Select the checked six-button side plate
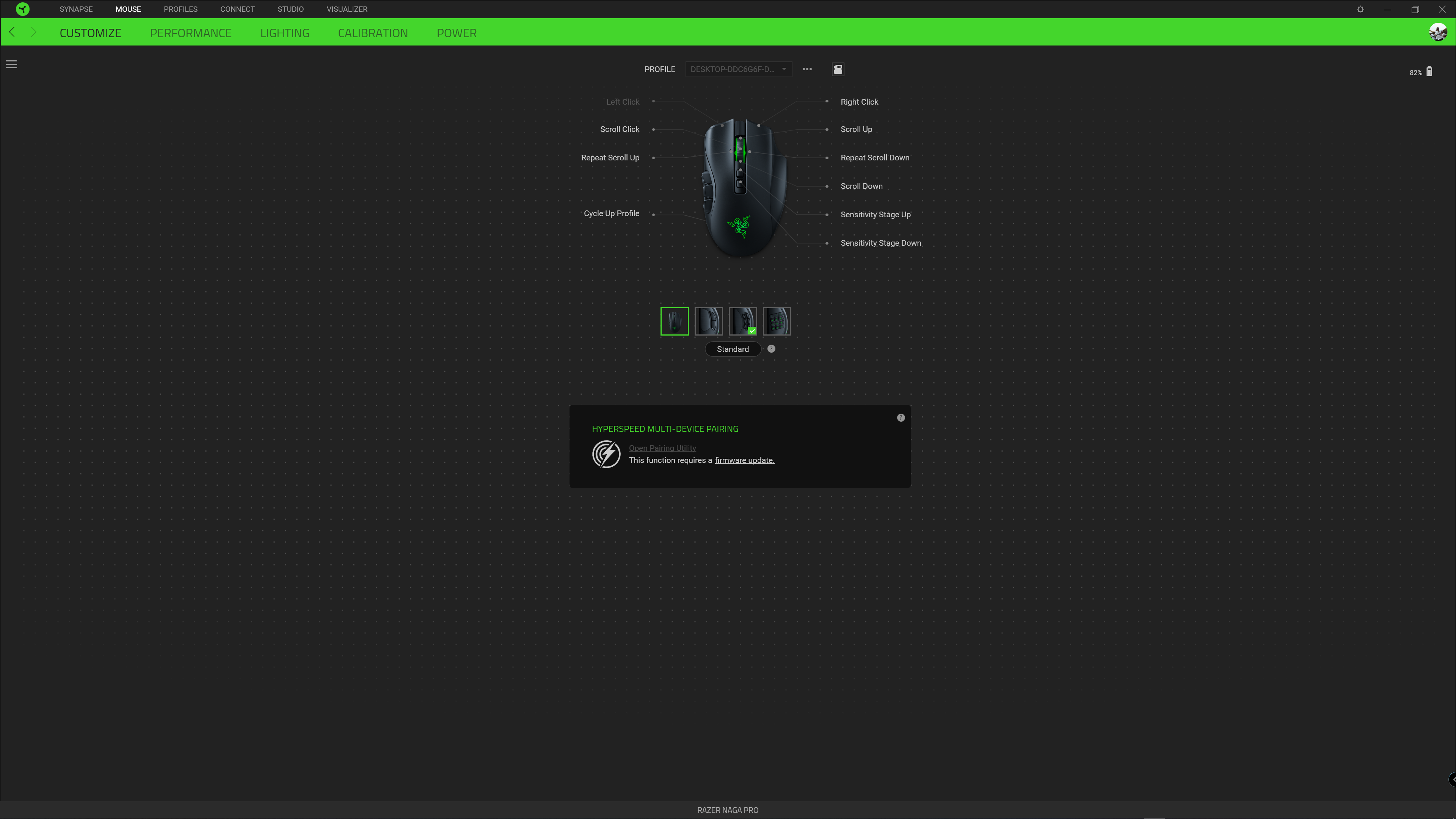 coord(743,321)
